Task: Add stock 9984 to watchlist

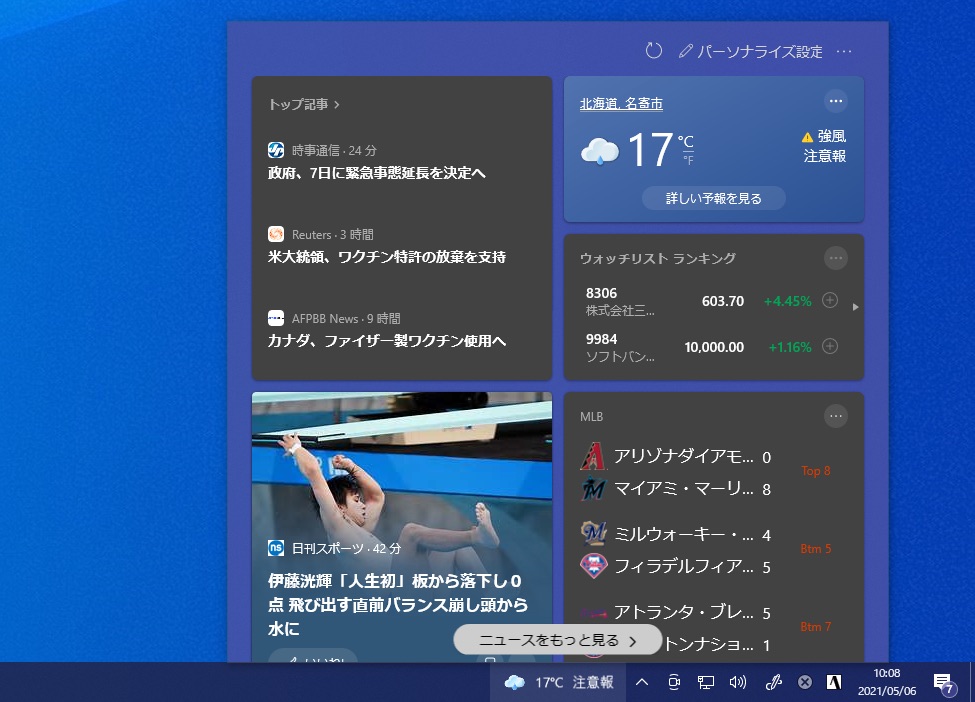Action: (830, 346)
